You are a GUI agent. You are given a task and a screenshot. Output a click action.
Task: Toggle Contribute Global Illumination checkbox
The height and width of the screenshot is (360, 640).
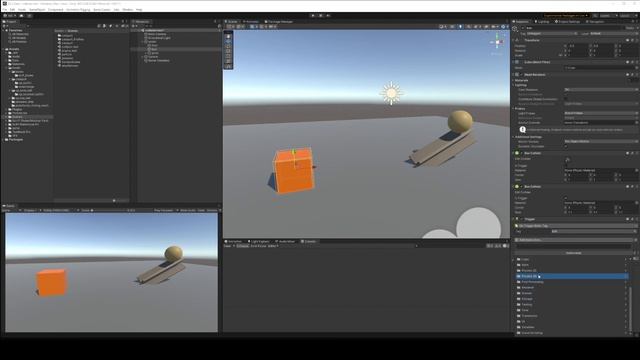[x=566, y=99]
